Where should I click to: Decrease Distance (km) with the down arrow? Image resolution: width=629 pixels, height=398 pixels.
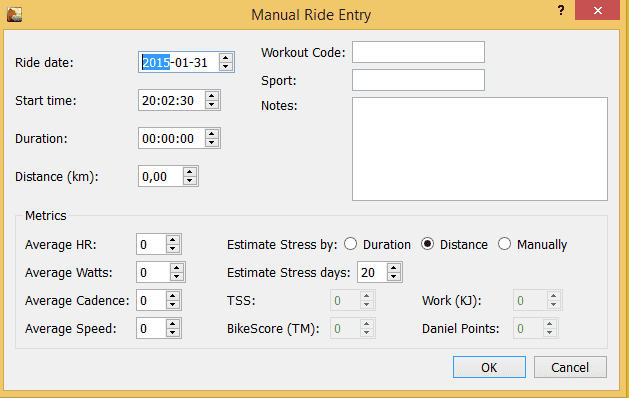pos(189,181)
